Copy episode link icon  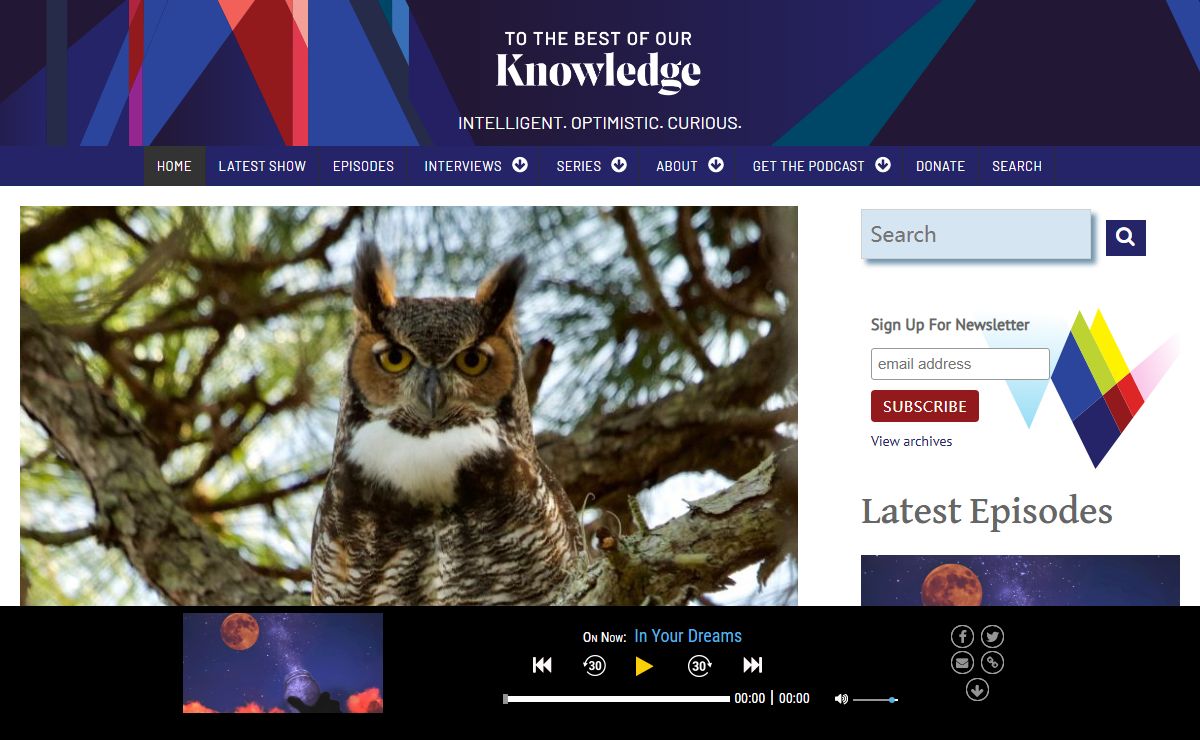click(992, 662)
